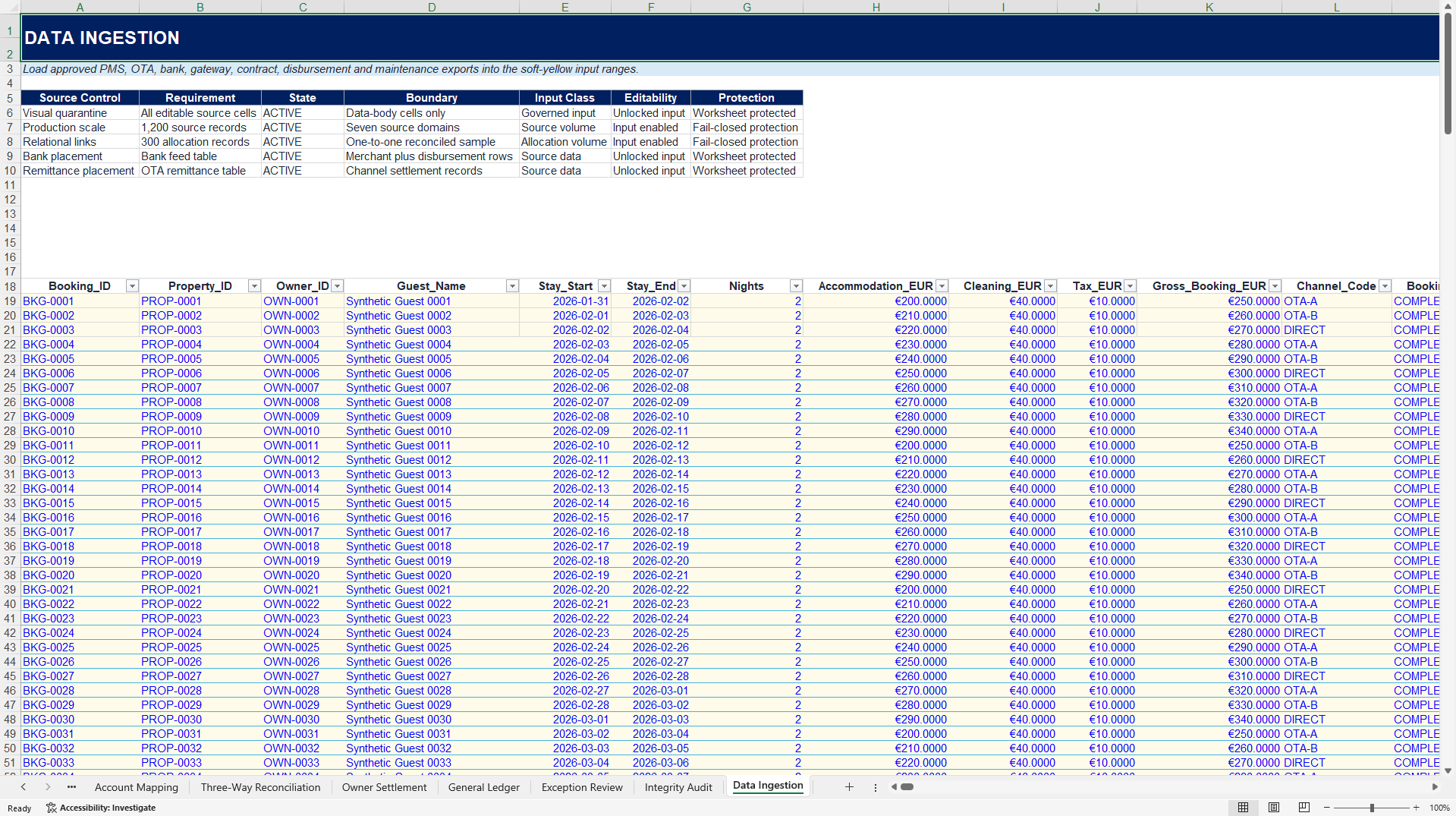The image size is (1456, 816).
Task: Zoom in with the plus button
Action: click(x=1416, y=808)
